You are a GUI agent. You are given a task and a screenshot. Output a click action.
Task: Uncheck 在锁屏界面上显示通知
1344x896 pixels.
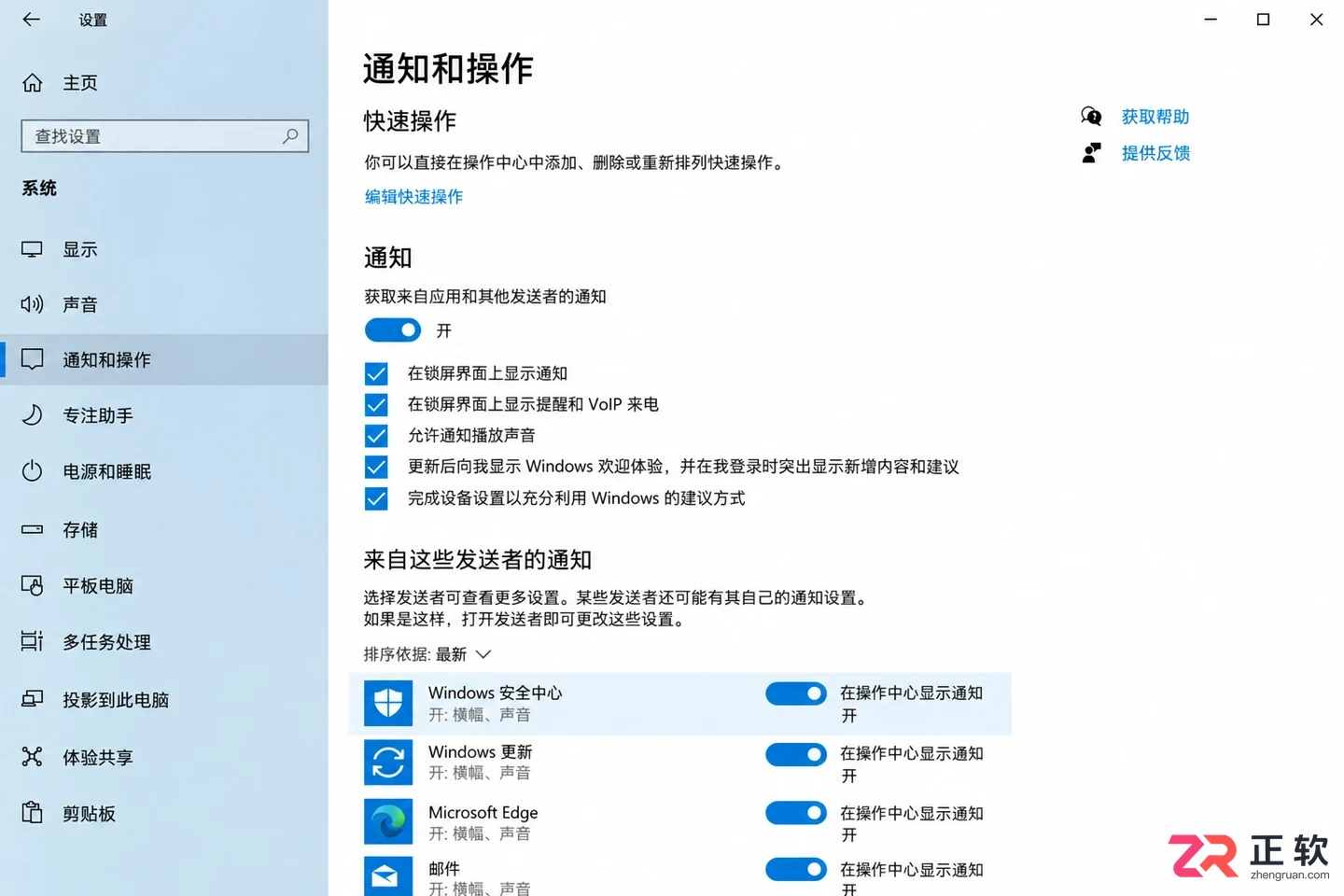[376, 374]
